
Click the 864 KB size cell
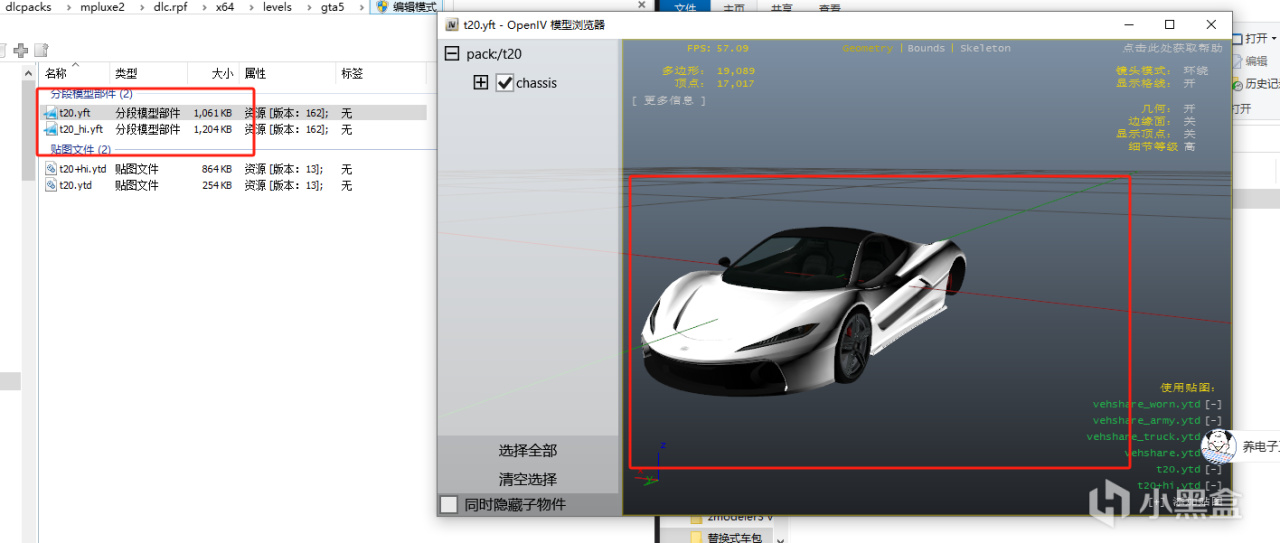[x=216, y=170]
